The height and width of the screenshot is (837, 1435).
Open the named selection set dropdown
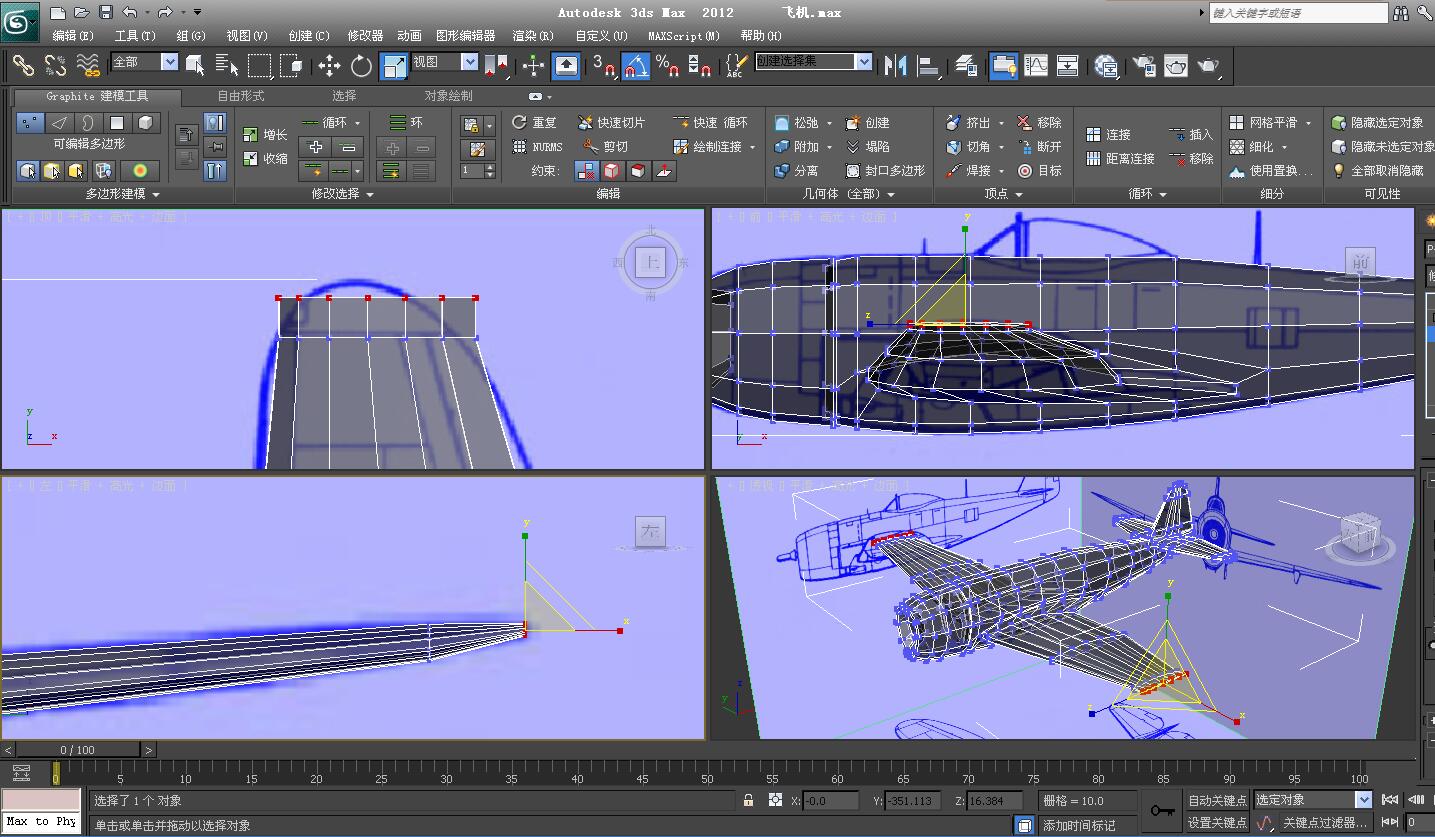tap(864, 62)
